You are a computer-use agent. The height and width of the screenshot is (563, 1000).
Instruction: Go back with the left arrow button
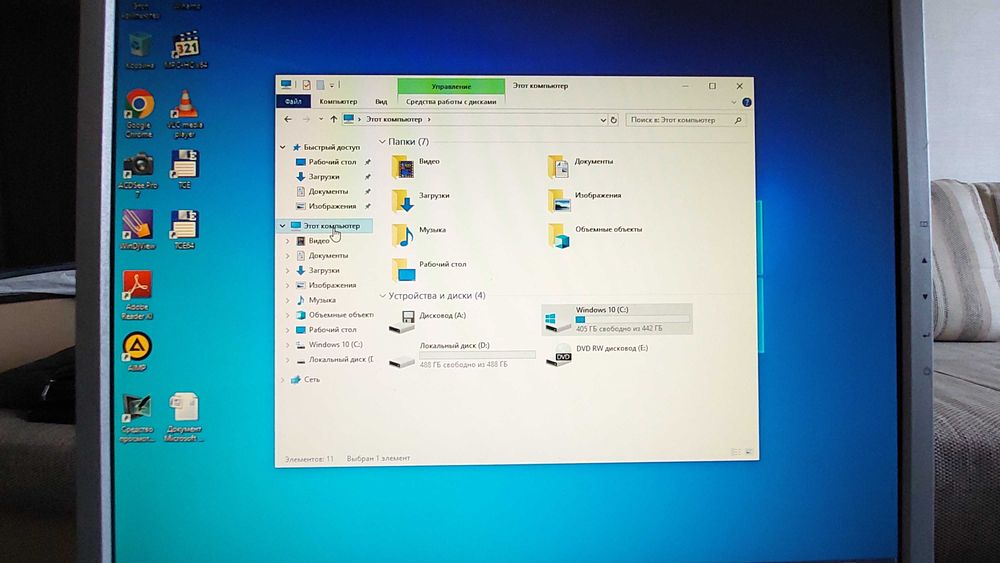(x=288, y=119)
